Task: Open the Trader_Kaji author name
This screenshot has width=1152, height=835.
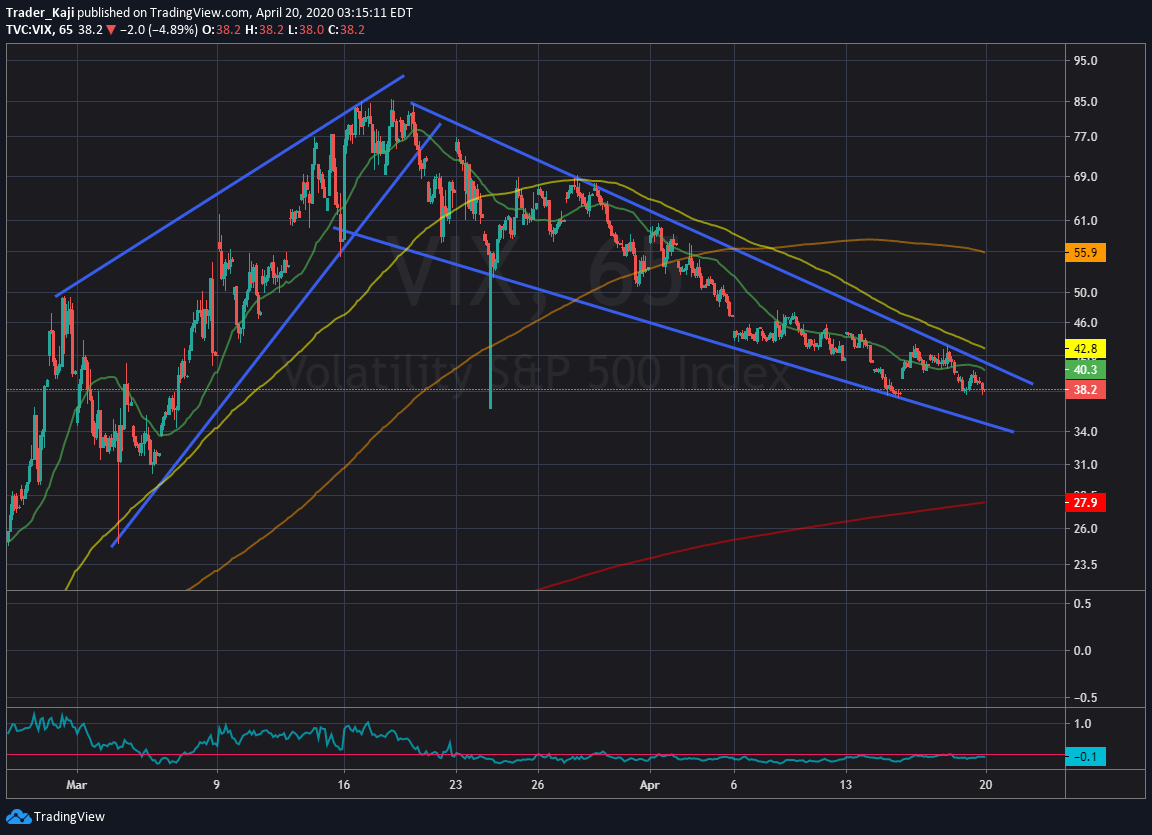Action: tap(40, 12)
